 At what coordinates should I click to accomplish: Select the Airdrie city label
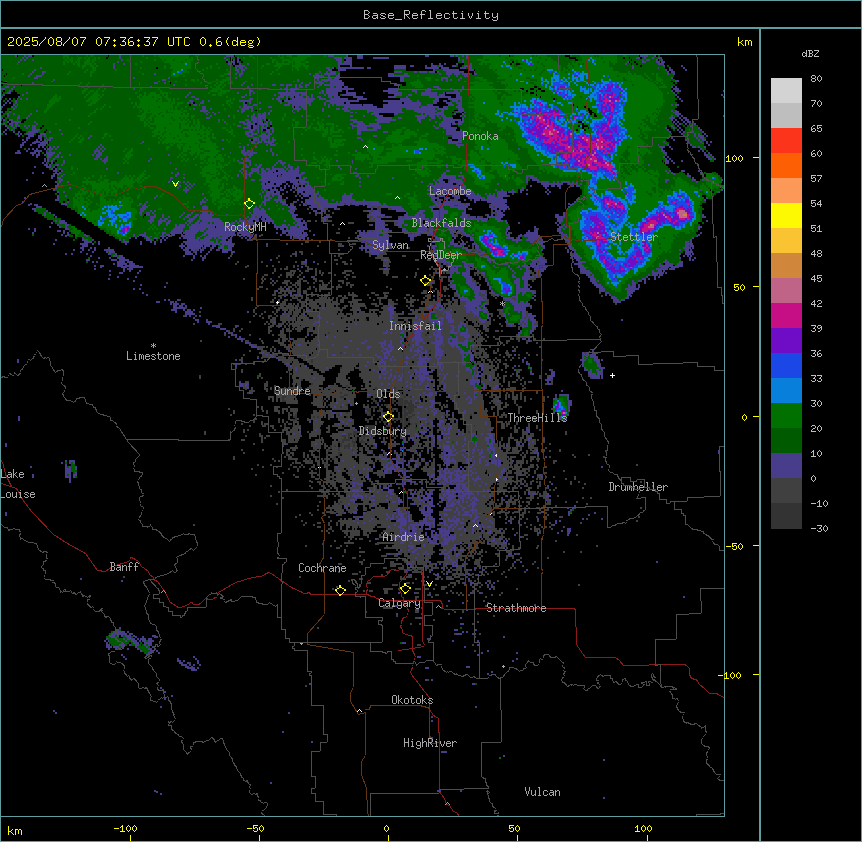click(x=403, y=537)
